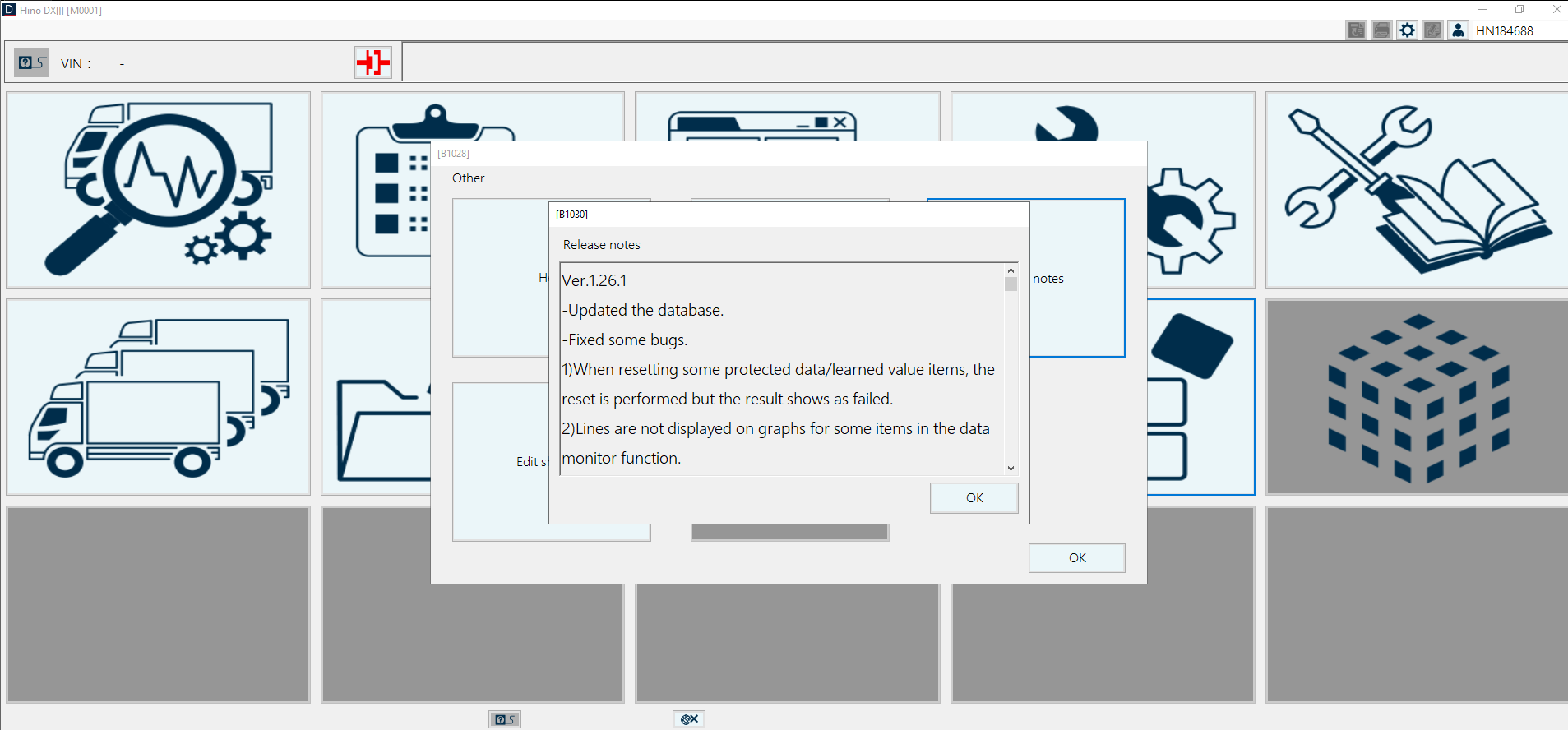1568x730 pixels.
Task: Click the 'Edit' tile in Other dialog
Action: 500,461
